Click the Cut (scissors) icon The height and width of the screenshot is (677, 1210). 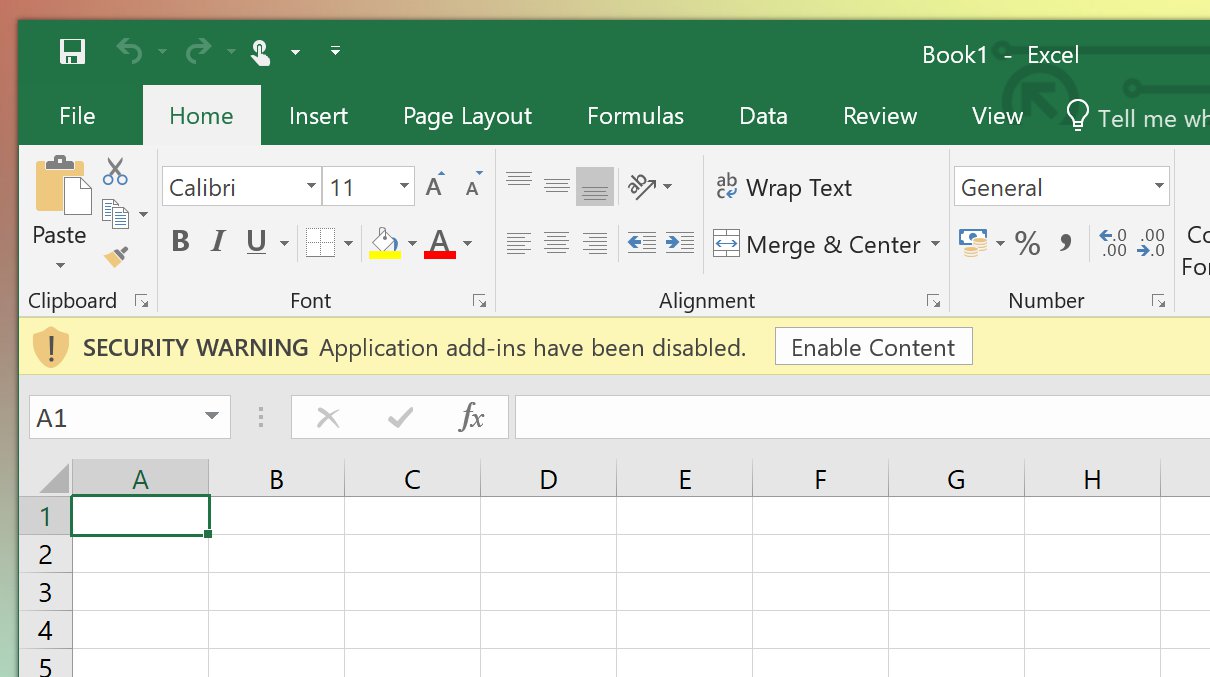[x=116, y=172]
